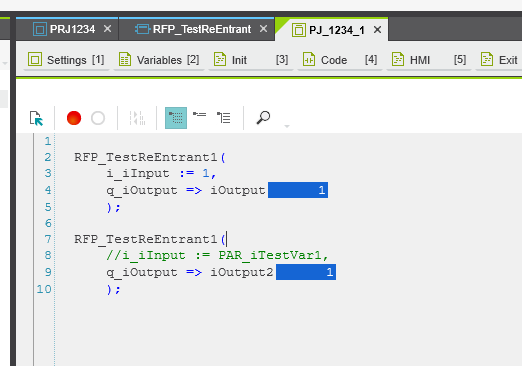
Task: Open the Code [4] section
Action: tap(340, 60)
